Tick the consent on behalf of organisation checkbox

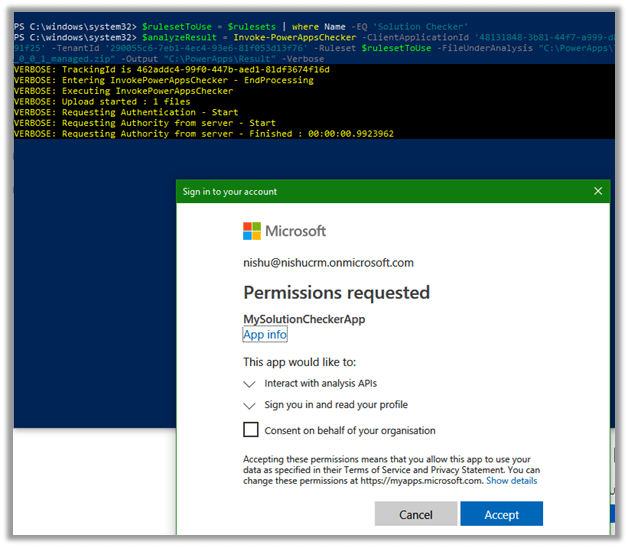(x=252, y=430)
